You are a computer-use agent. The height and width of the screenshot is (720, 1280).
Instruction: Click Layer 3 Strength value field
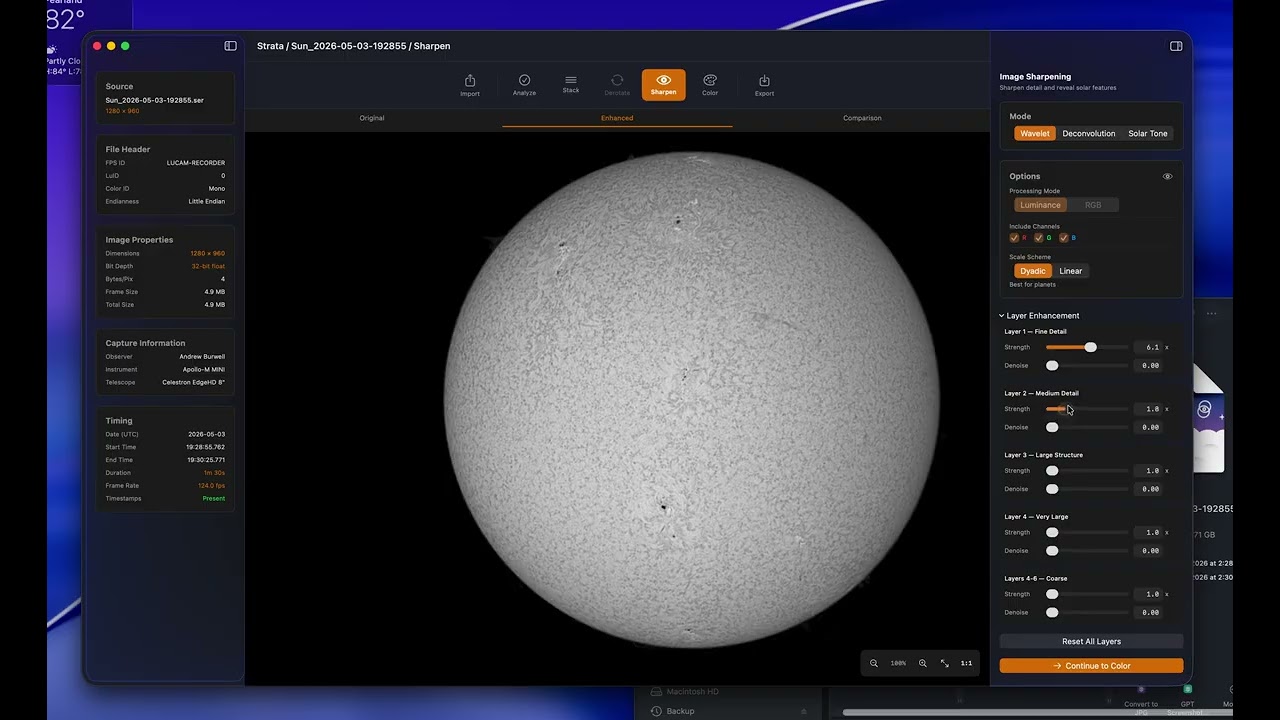(1149, 471)
